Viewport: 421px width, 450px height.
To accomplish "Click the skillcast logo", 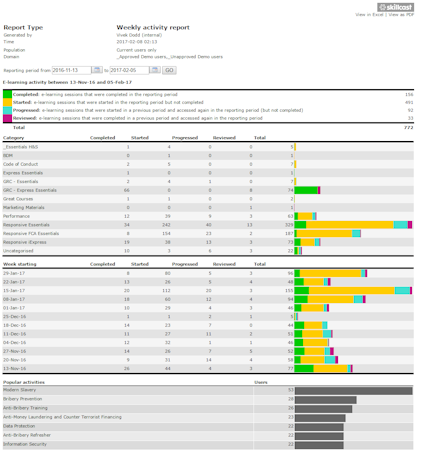I will [395, 7].
